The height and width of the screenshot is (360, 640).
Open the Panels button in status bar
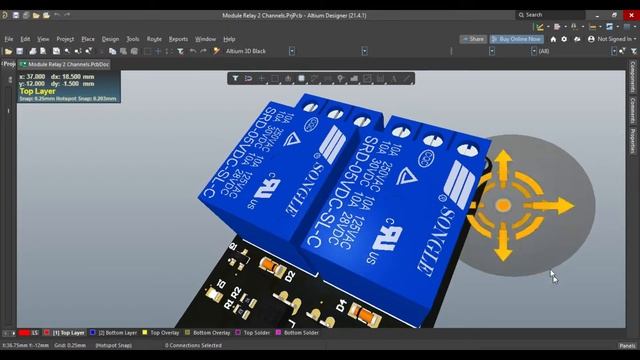coord(627,346)
